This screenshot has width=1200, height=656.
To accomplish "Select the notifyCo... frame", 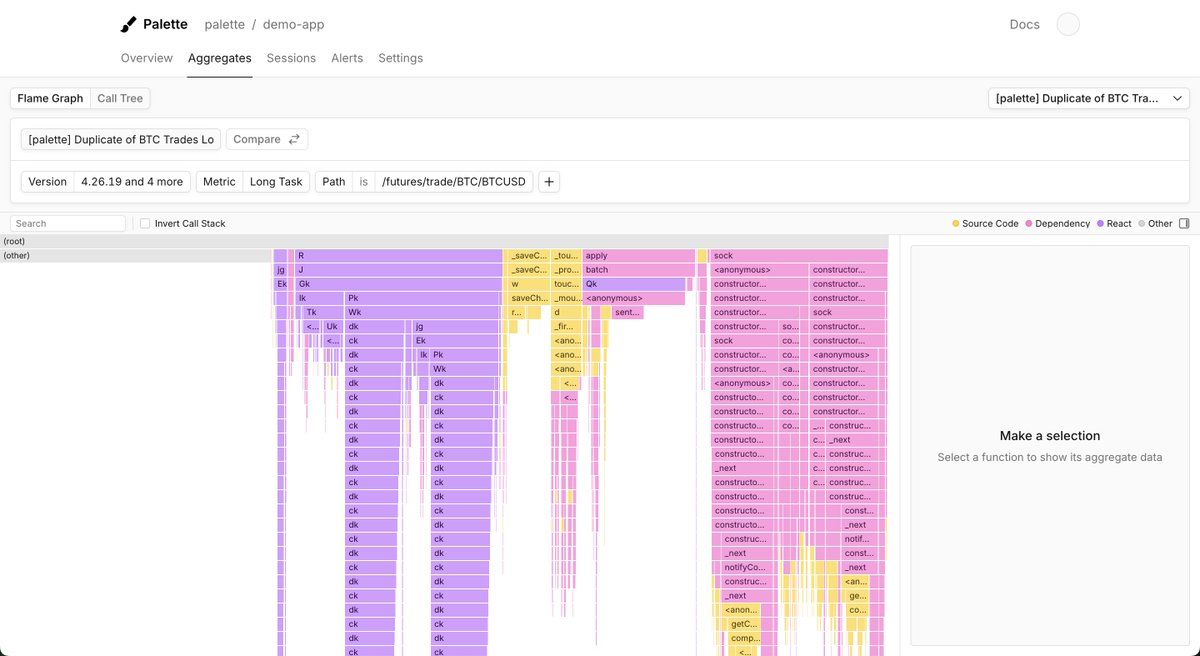I will click(743, 567).
